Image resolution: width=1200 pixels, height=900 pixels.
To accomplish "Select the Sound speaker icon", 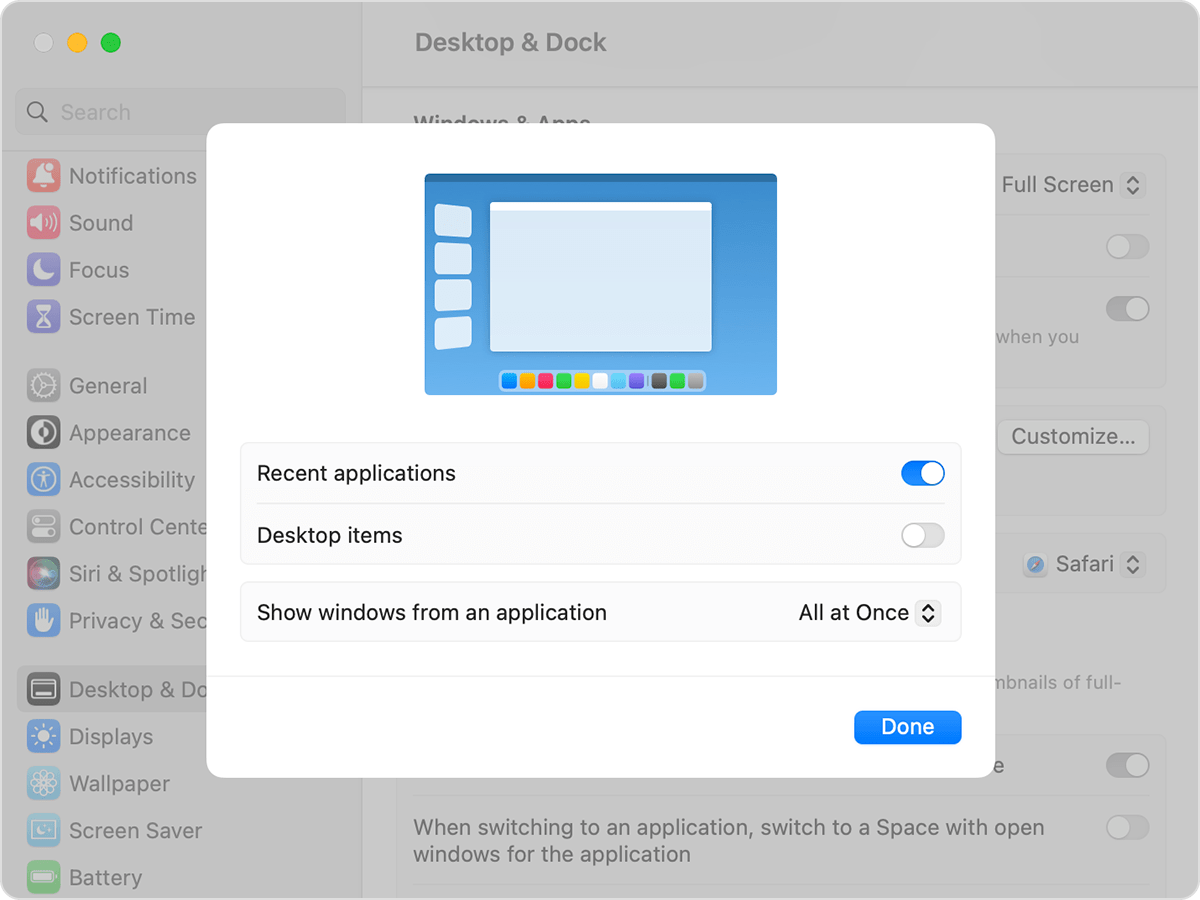I will point(44,223).
